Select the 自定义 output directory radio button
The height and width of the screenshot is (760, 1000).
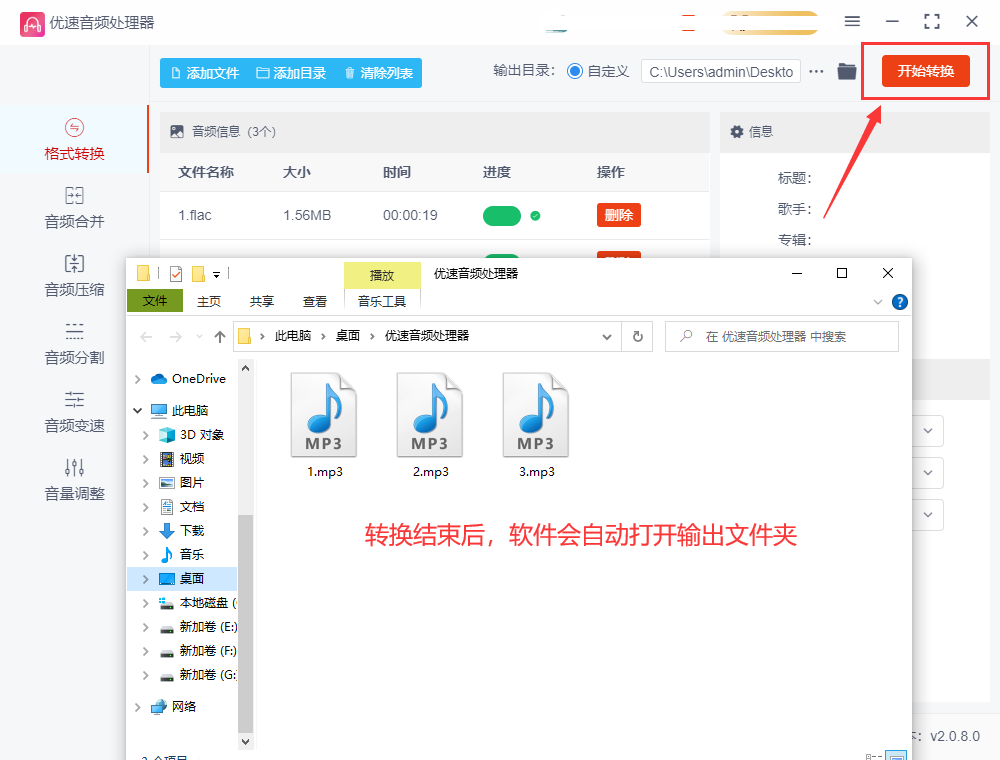click(x=575, y=71)
